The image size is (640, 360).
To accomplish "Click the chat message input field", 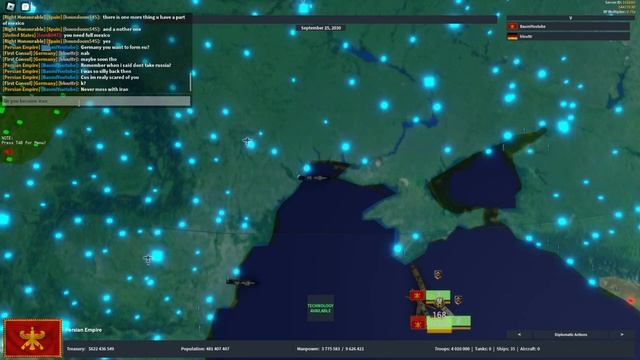I will coord(96,101).
